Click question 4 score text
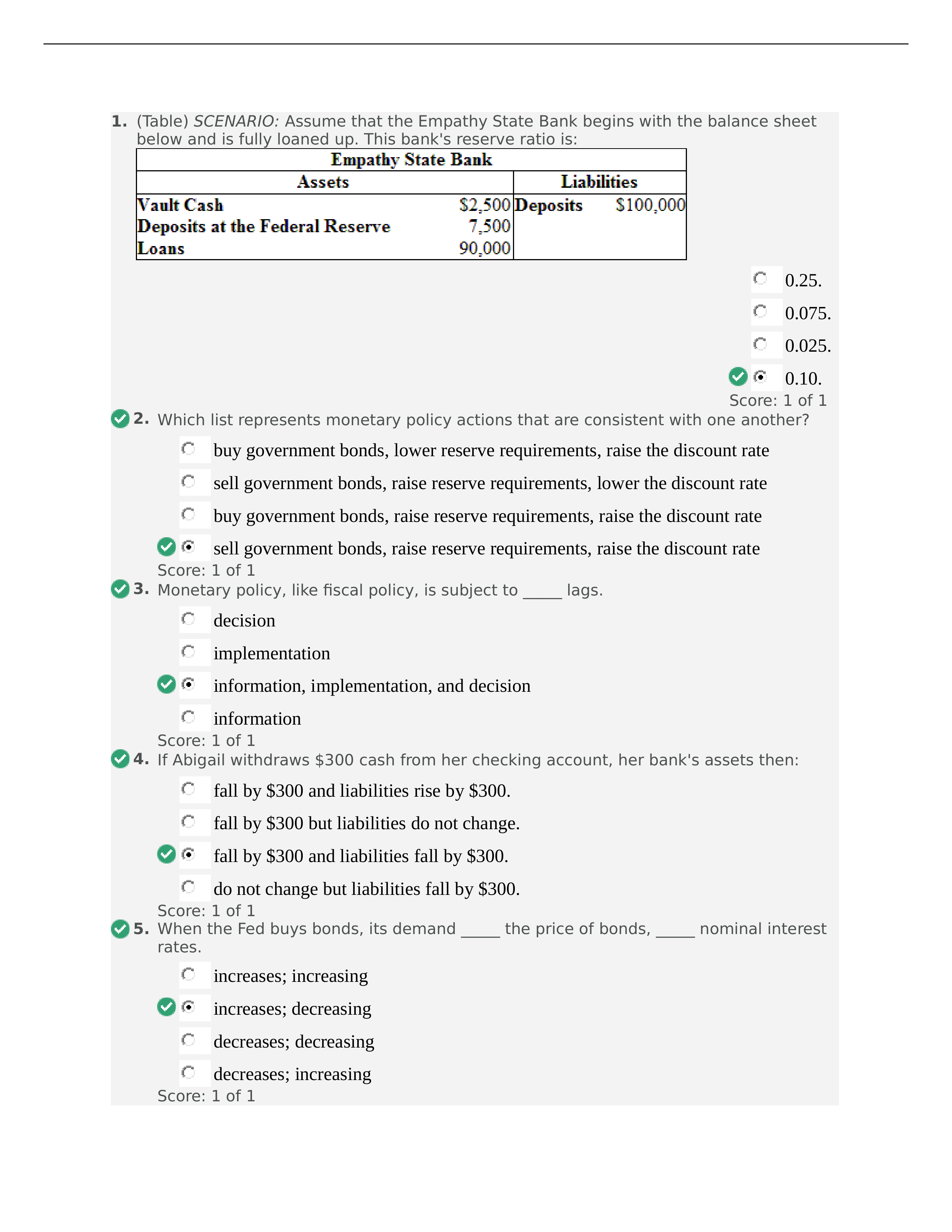This screenshot has width=952, height=1232. [x=206, y=911]
